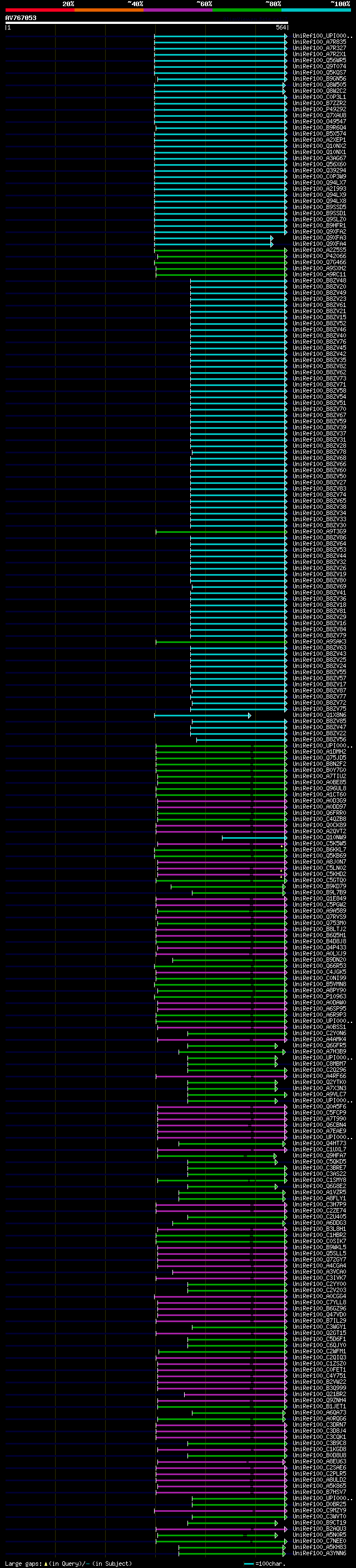Click the UniRef100_O49547 label
Viewport: 356px width, 1568px height.
tap(319, 121)
